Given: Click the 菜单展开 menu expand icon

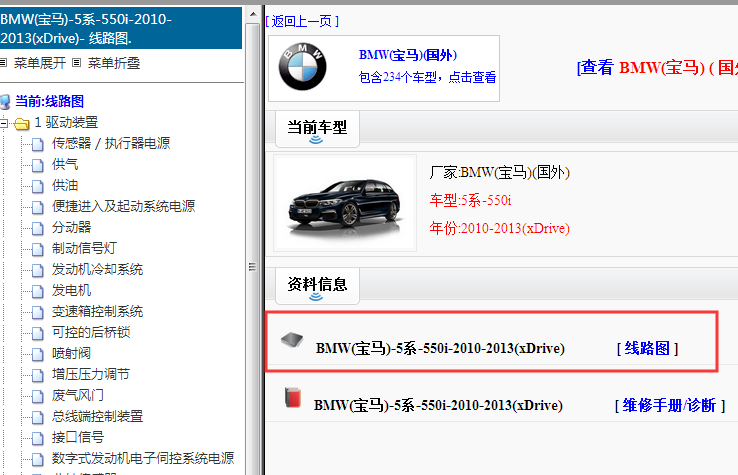Looking at the screenshot, I should click(x=3, y=63).
